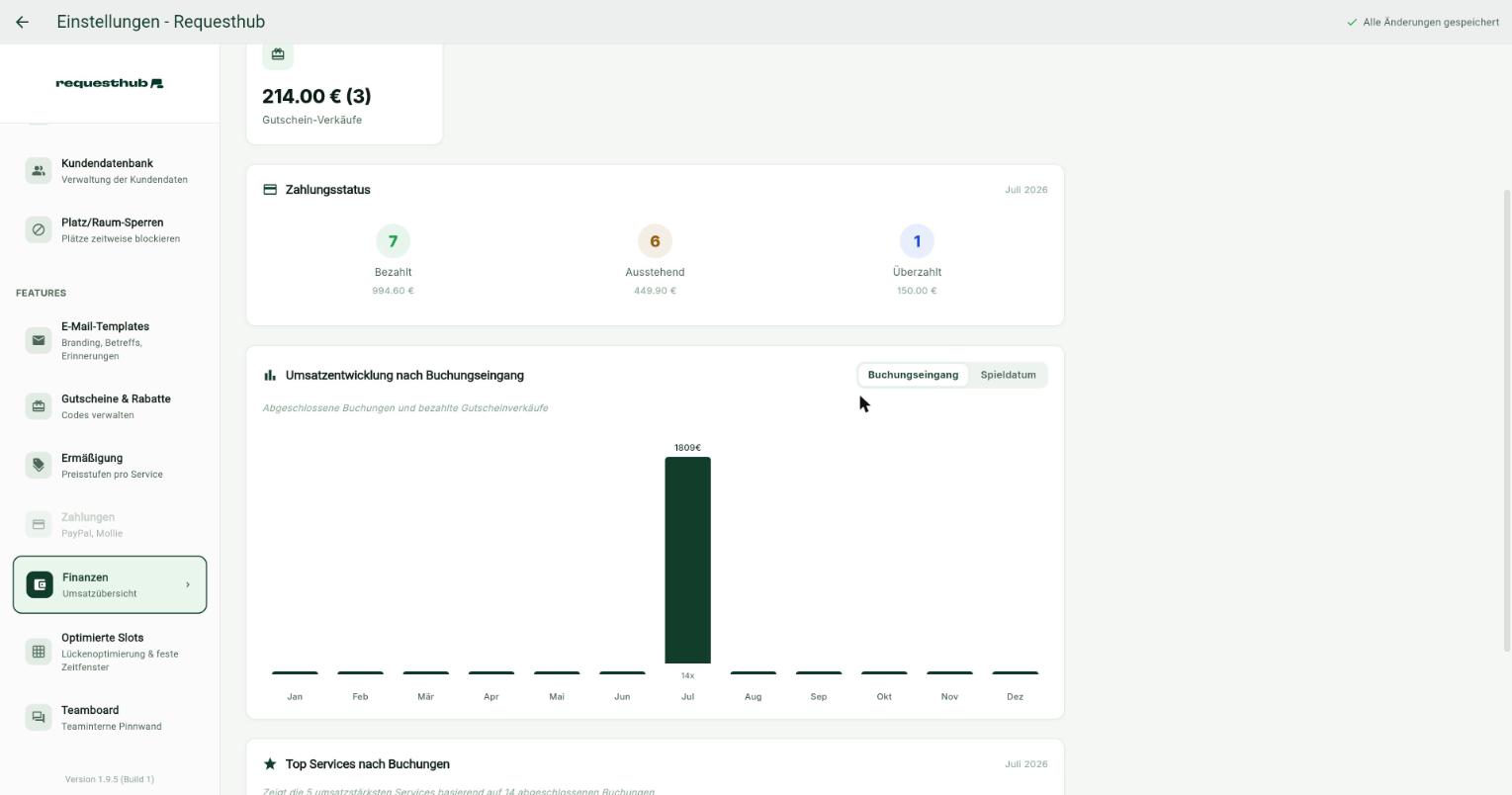Switch chart to Buchungseingang view
This screenshot has width=1512, height=795.
pyautogui.click(x=913, y=375)
